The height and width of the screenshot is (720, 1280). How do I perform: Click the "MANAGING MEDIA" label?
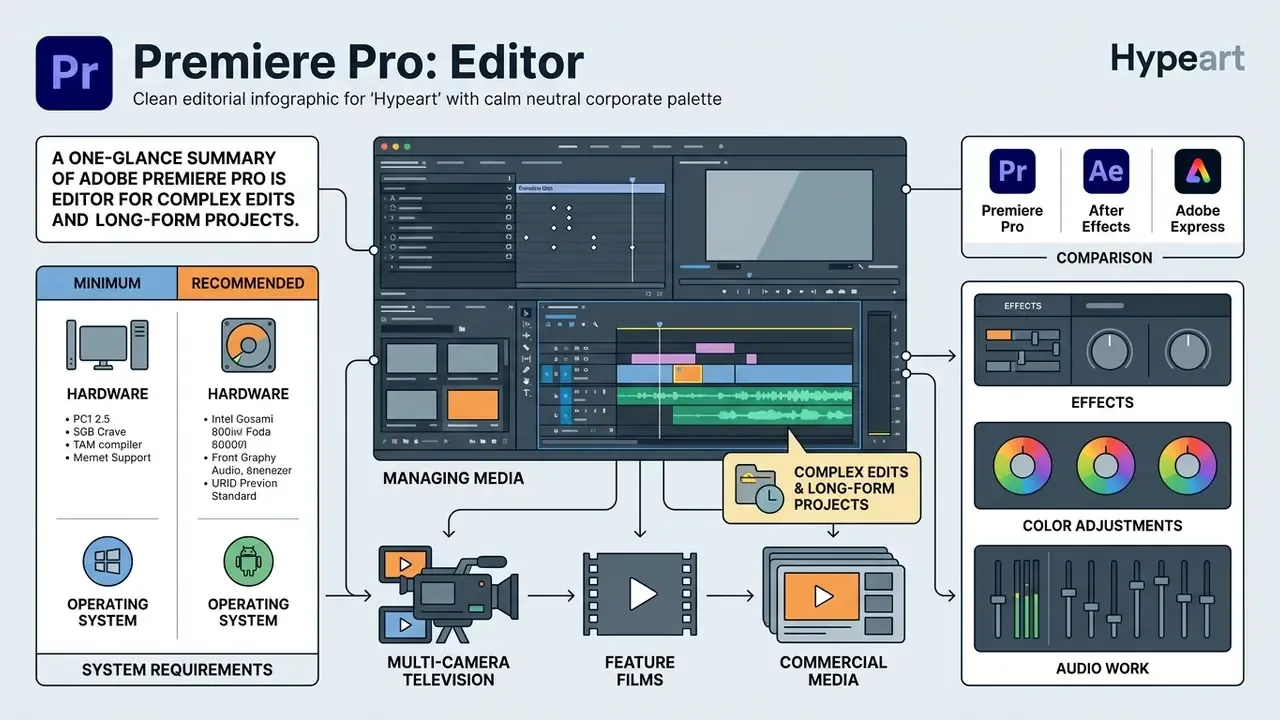click(x=453, y=478)
